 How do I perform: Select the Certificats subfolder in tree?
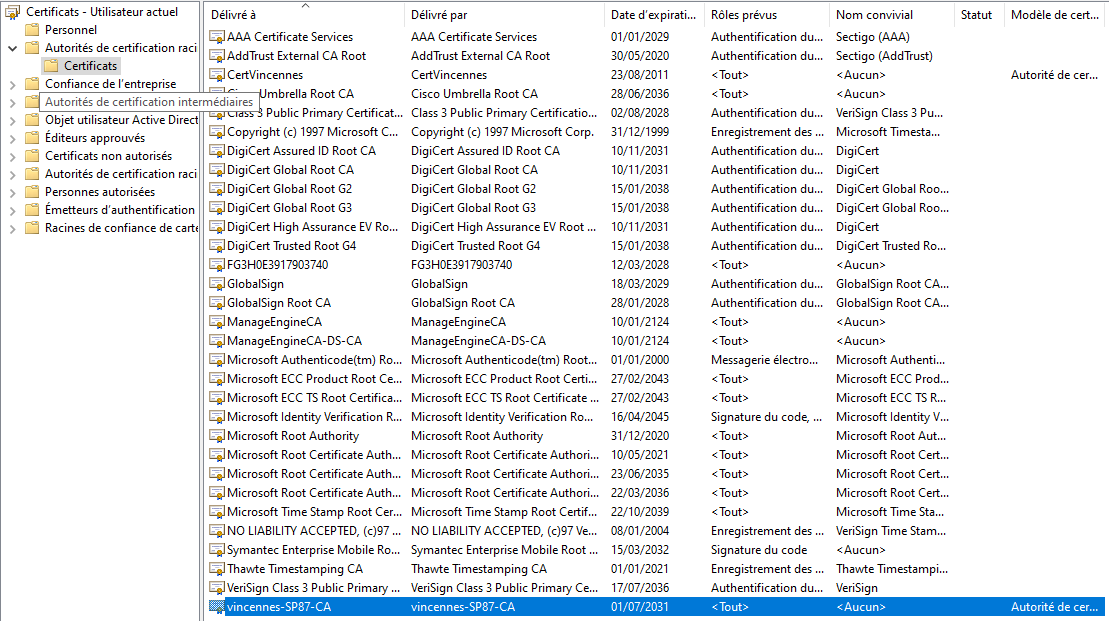(x=90, y=66)
